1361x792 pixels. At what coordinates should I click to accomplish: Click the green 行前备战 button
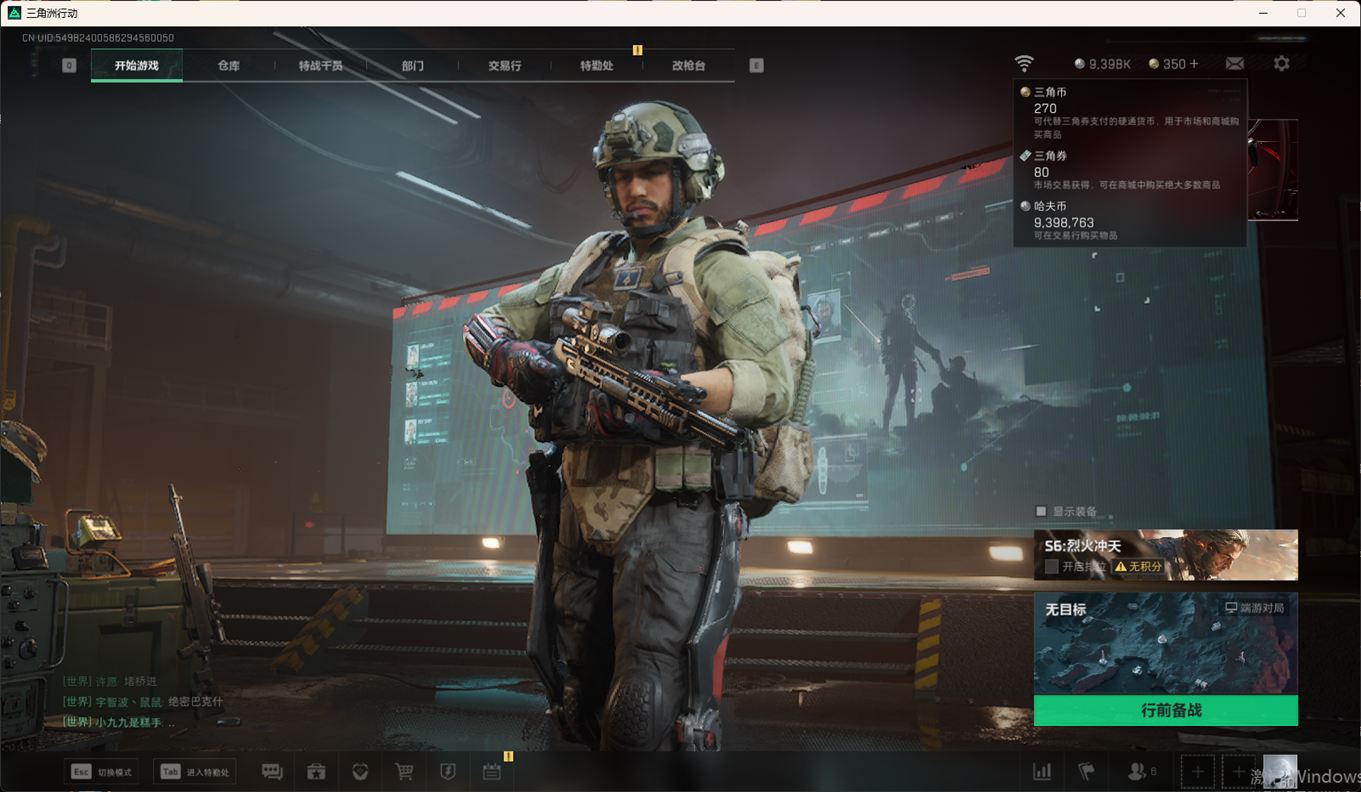(1166, 711)
